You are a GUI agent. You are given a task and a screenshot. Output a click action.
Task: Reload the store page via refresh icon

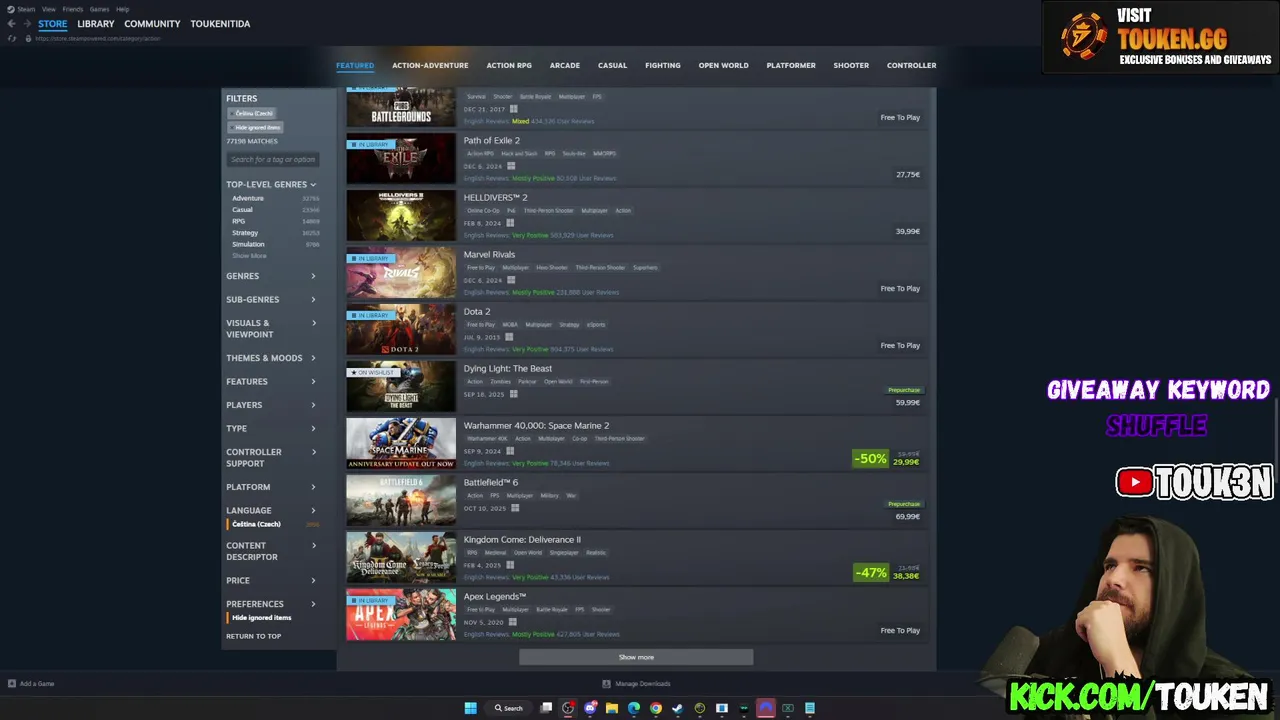pyautogui.click(x=12, y=38)
